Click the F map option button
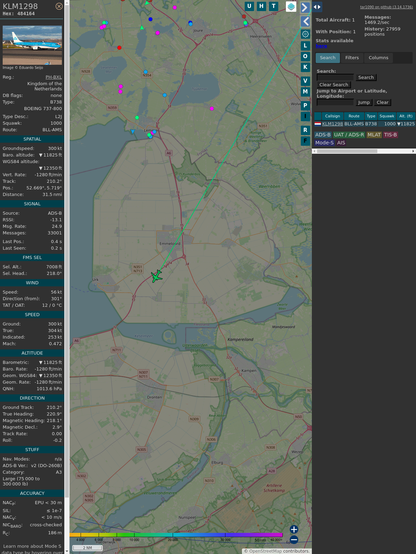Screen dimensions: 416x554 coord(305,141)
